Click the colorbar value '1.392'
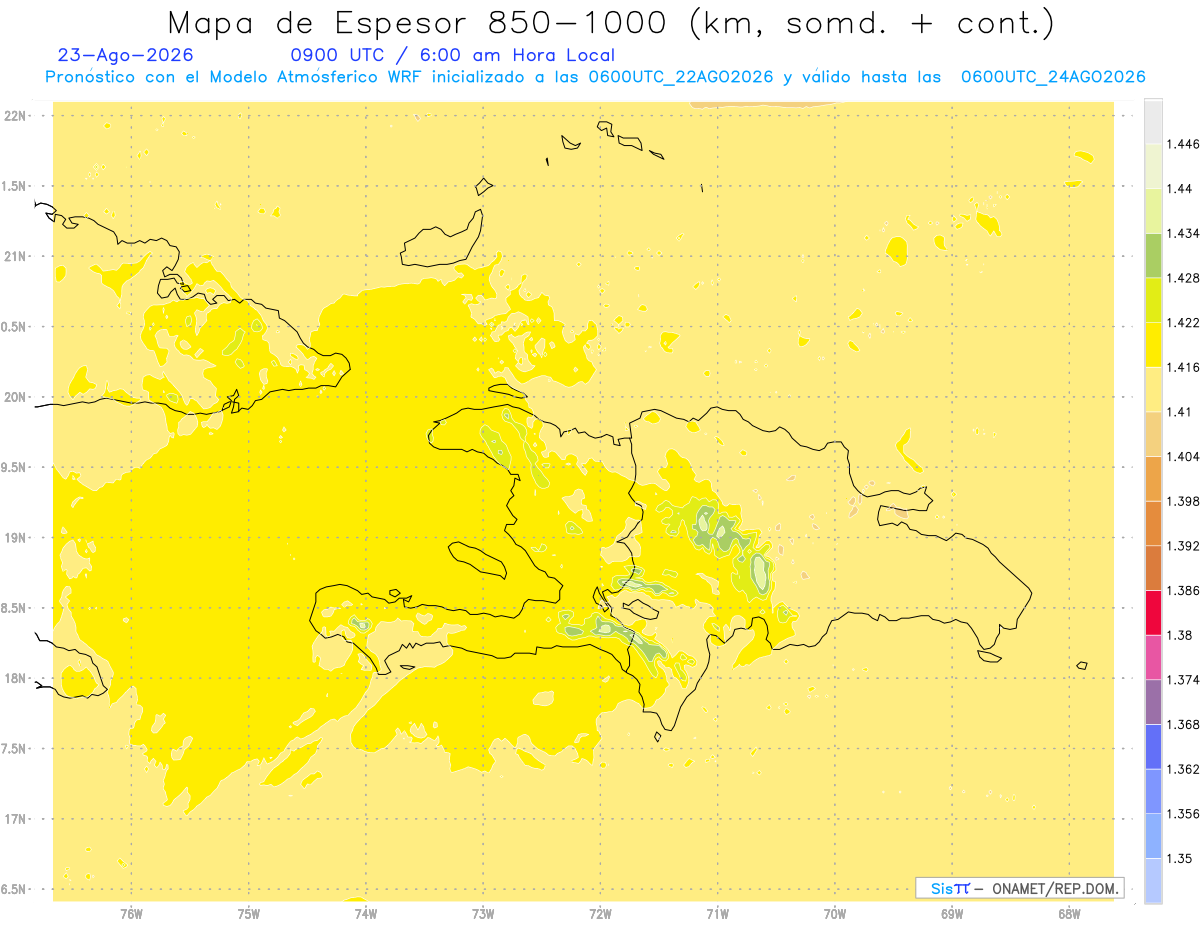 (1183, 546)
